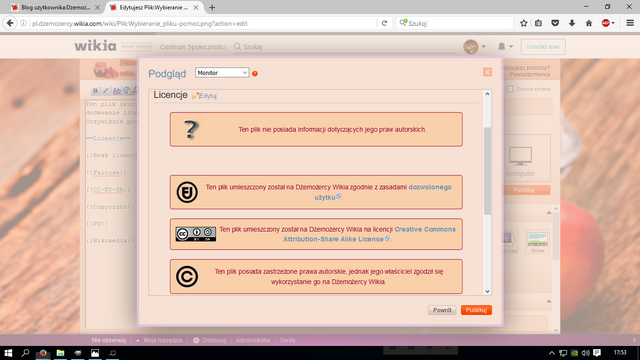Click the Creative Commons BY-SA badge
Screen dimensions: 640x360
(x=196, y=234)
